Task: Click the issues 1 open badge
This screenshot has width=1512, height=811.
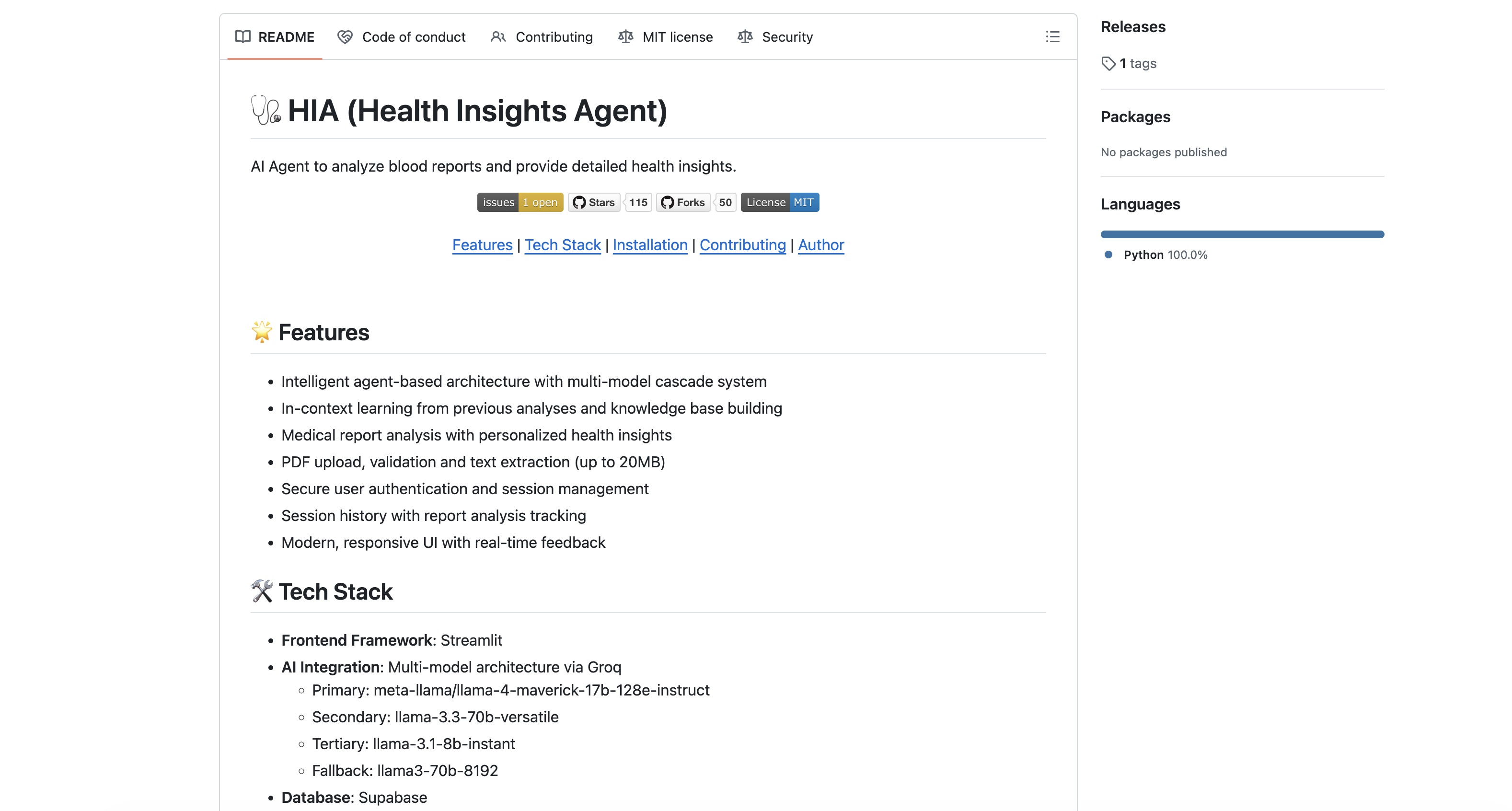Action: point(519,202)
